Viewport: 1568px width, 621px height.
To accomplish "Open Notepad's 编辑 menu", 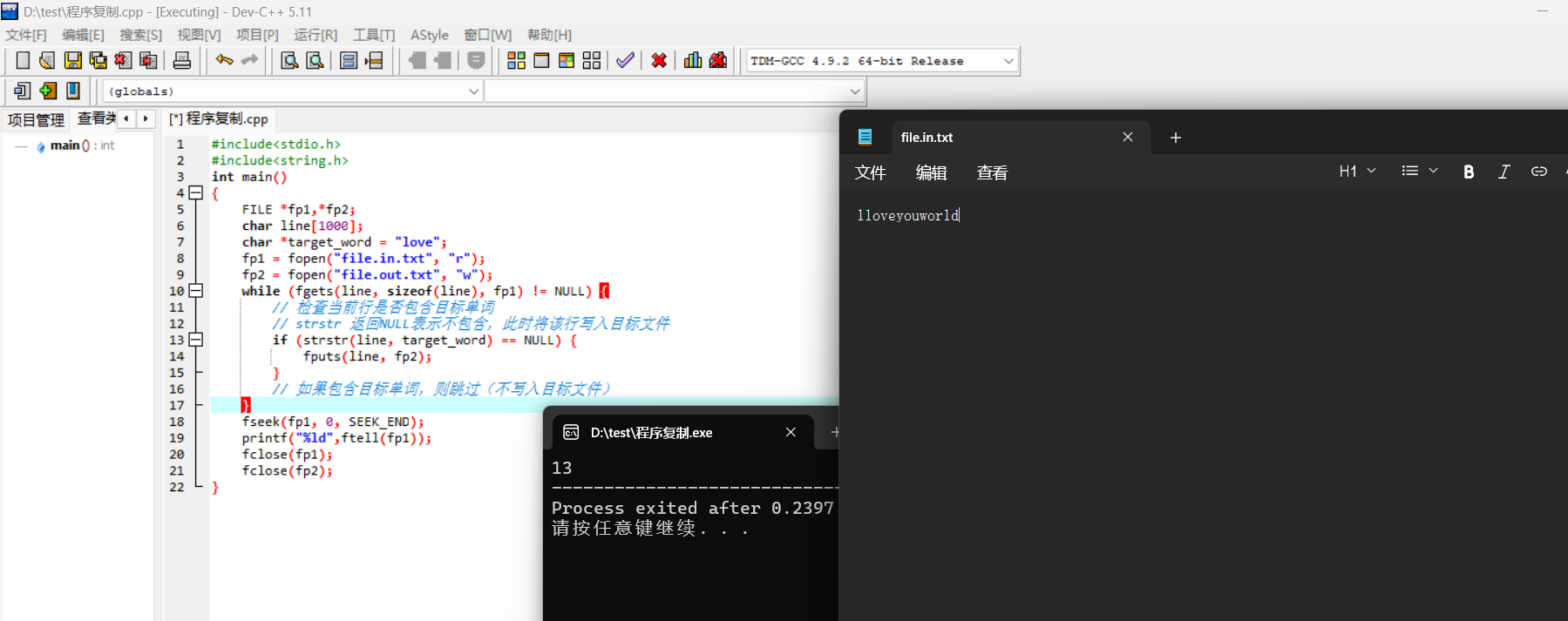I will [x=931, y=172].
